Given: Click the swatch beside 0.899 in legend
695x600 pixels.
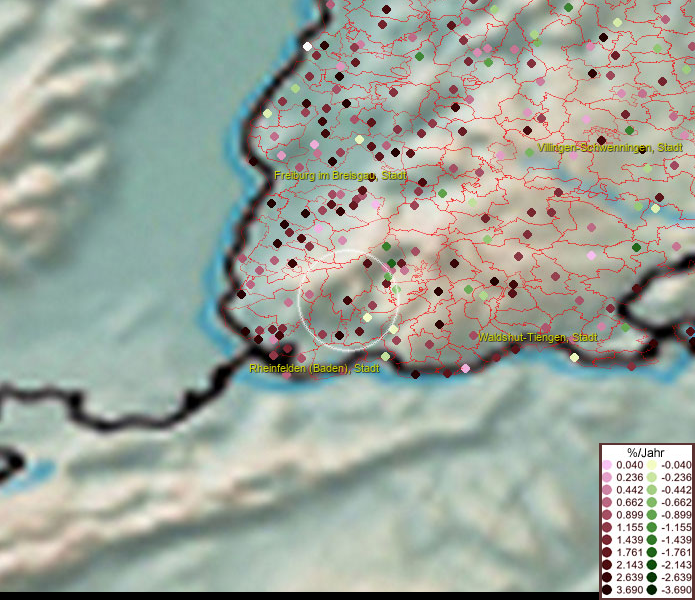Looking at the screenshot, I should (607, 515).
